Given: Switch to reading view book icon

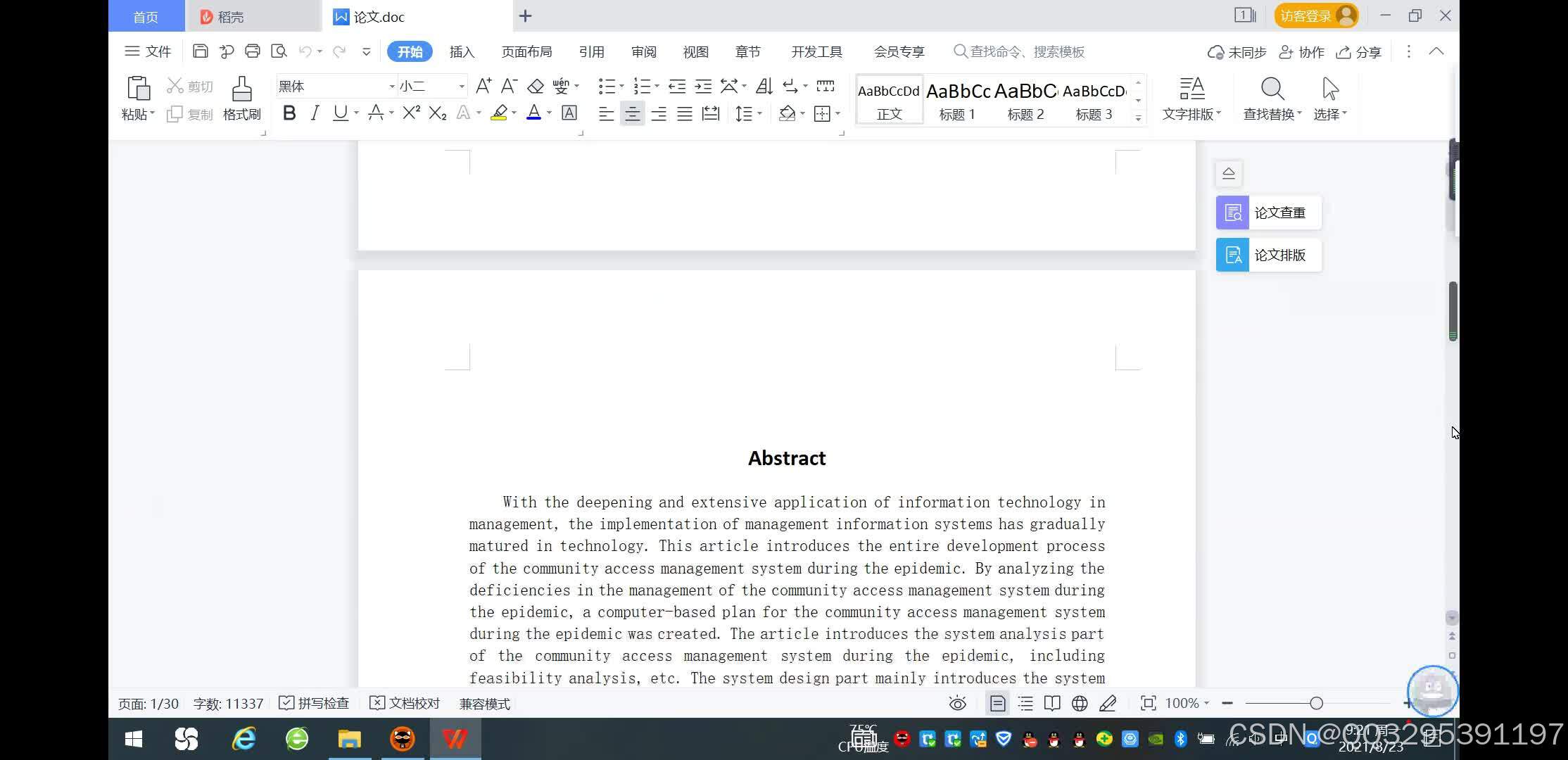Looking at the screenshot, I should 1052,703.
